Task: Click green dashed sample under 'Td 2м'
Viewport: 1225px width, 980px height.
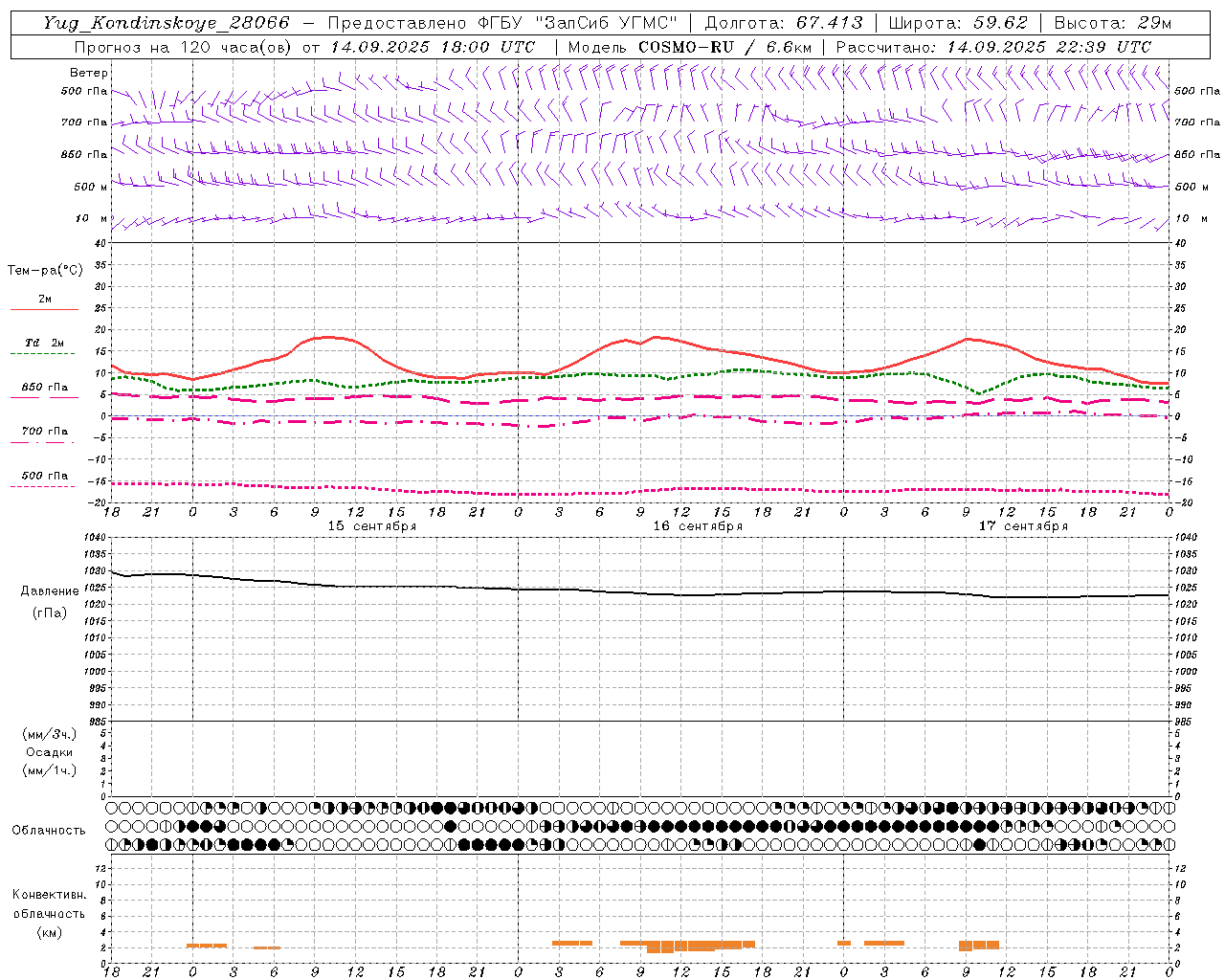Action: (44, 353)
